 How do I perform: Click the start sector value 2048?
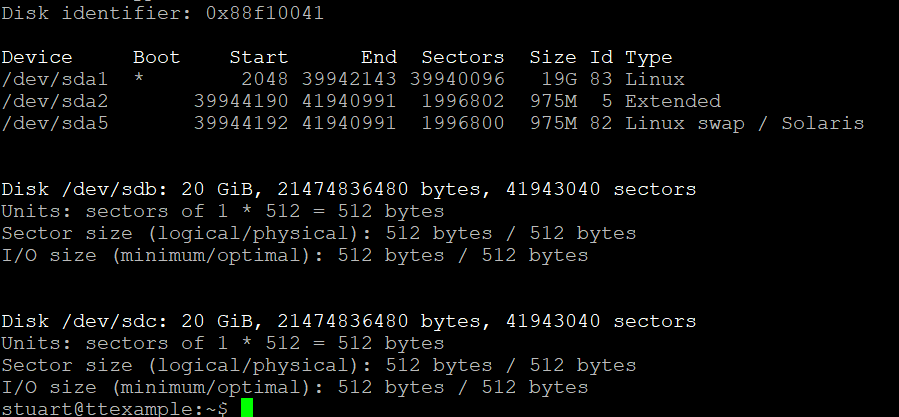tap(264, 79)
